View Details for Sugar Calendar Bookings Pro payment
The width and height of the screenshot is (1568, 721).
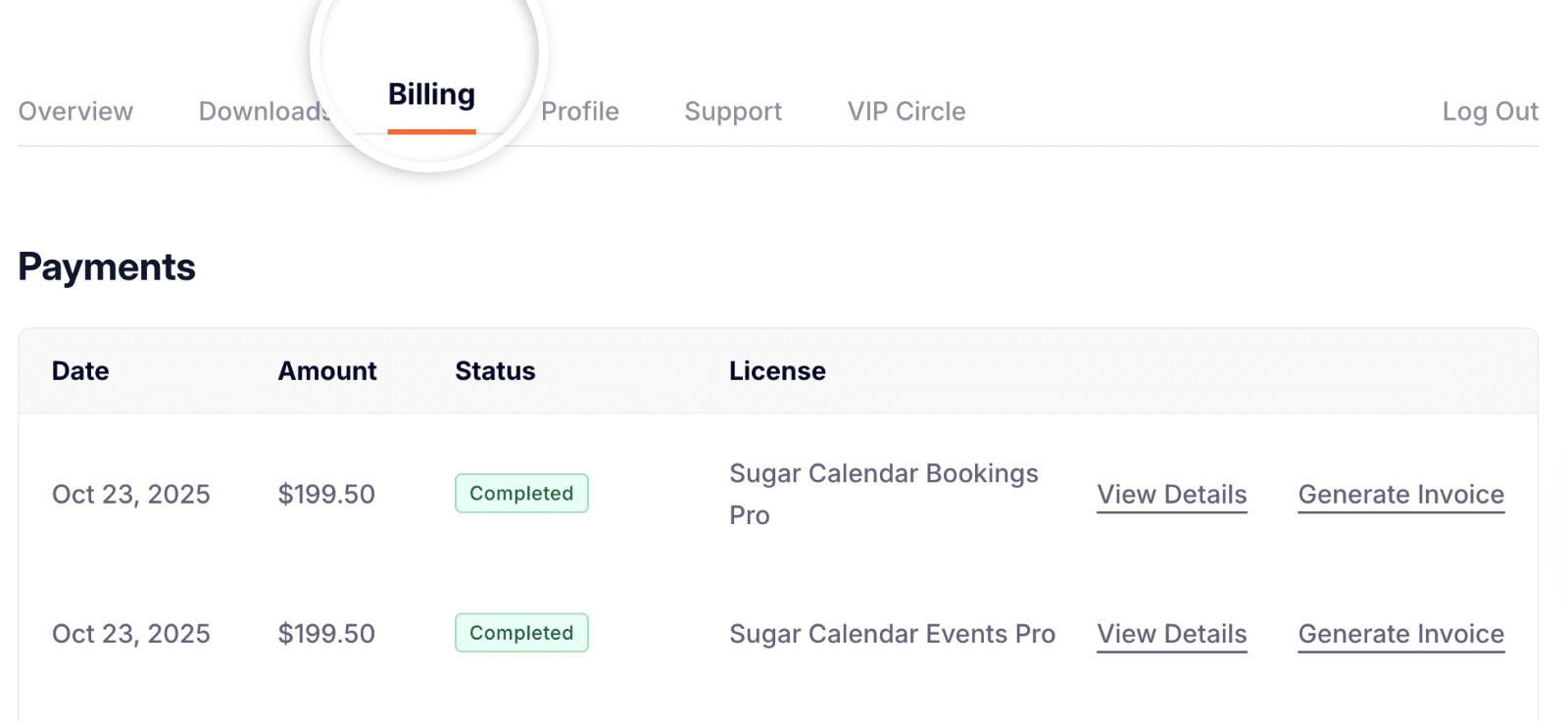tap(1171, 494)
